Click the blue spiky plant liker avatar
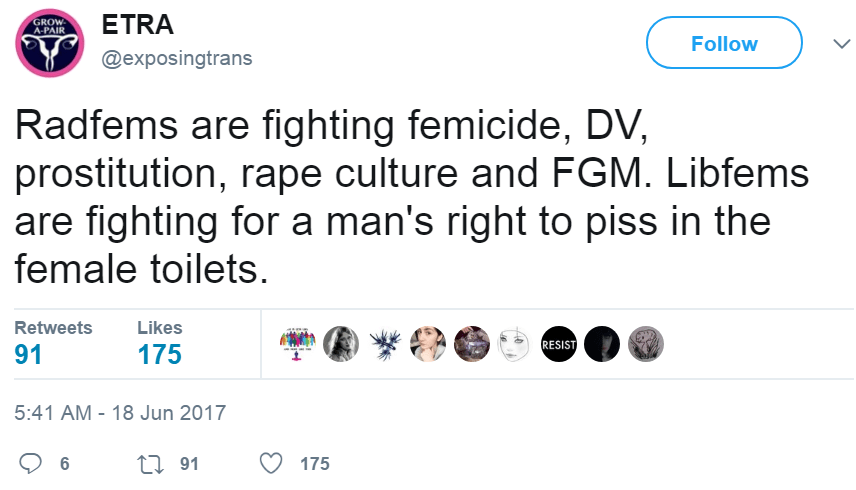The image size is (856, 490). pos(385,344)
